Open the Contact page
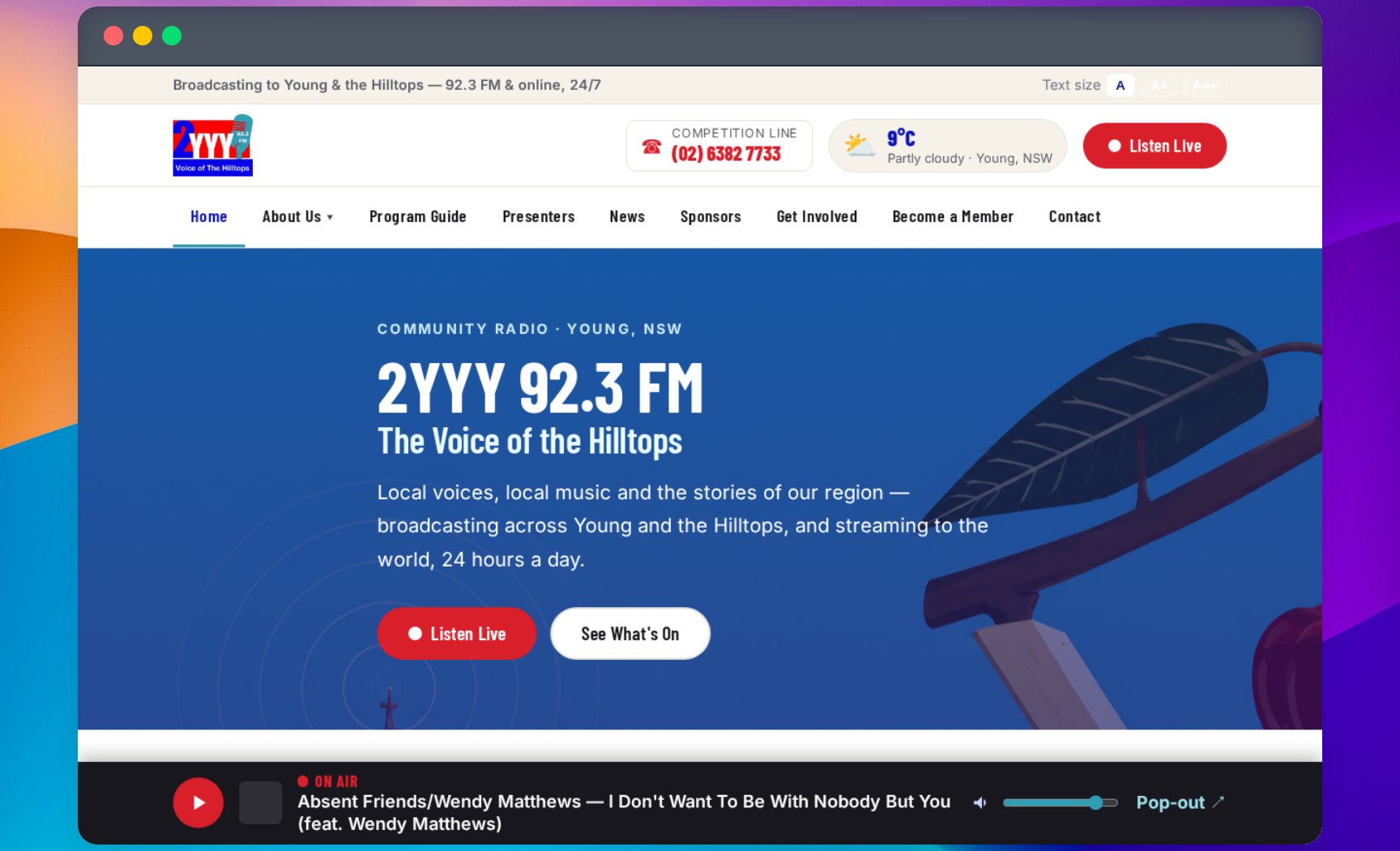The image size is (1400, 851). [x=1074, y=216]
